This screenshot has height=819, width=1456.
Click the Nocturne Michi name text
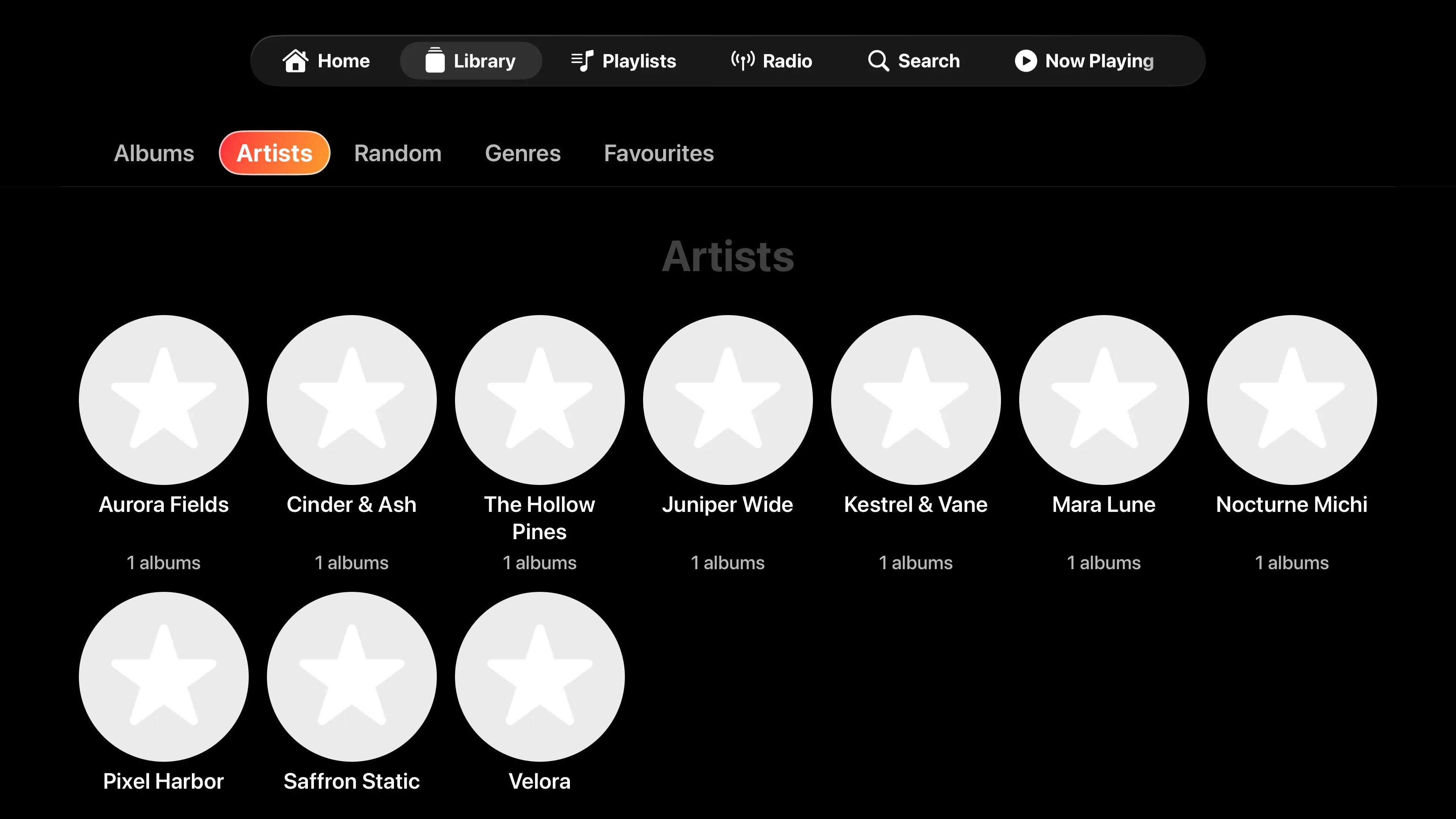tap(1292, 504)
